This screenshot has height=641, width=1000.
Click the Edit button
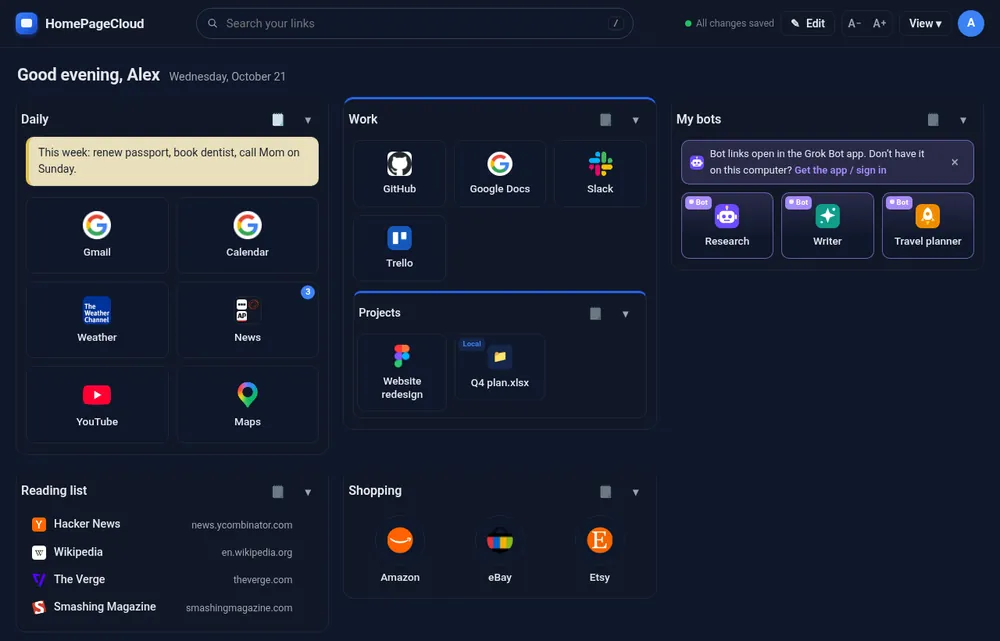tap(808, 24)
